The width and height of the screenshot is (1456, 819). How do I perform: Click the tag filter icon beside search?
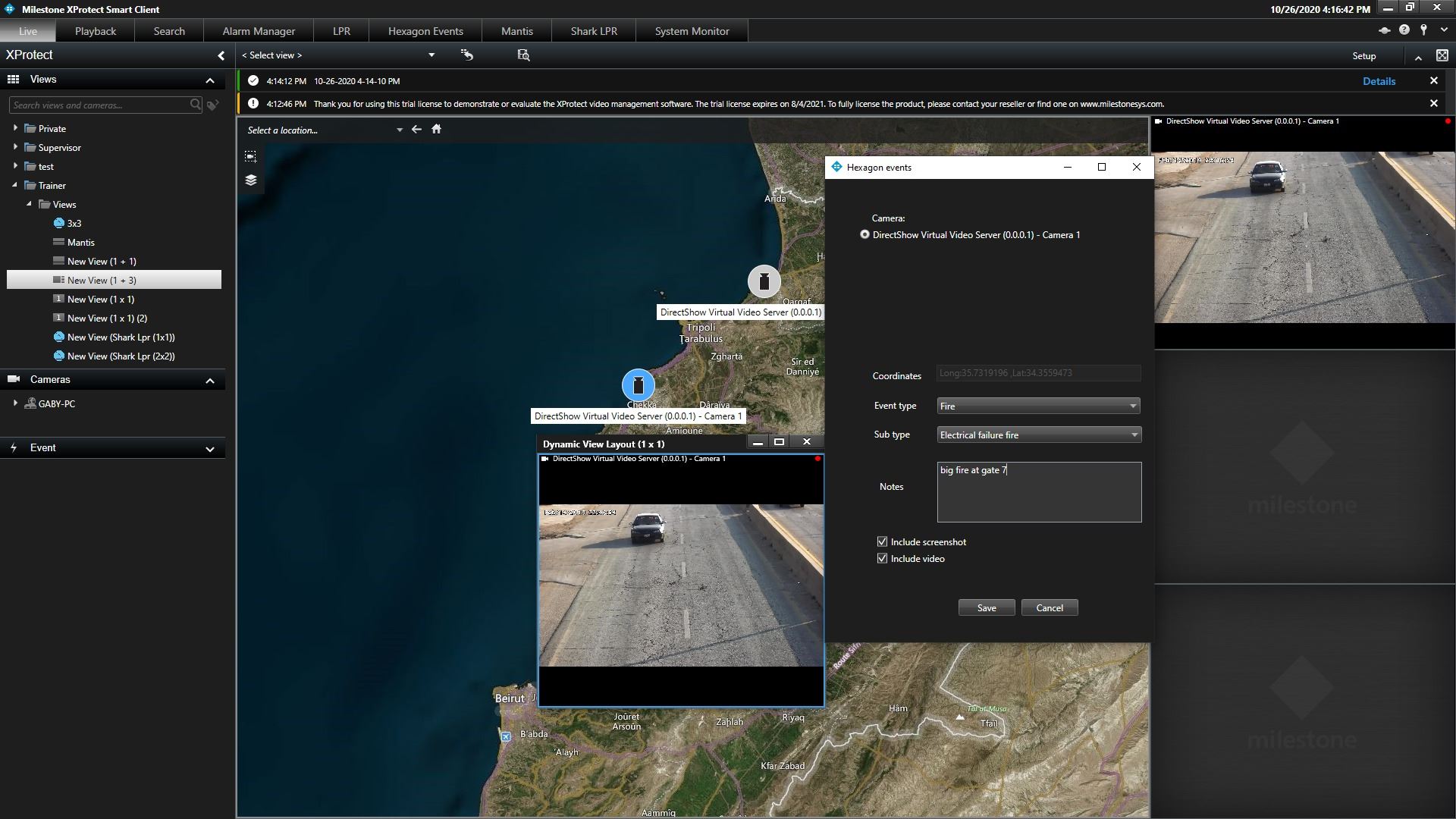coord(213,105)
